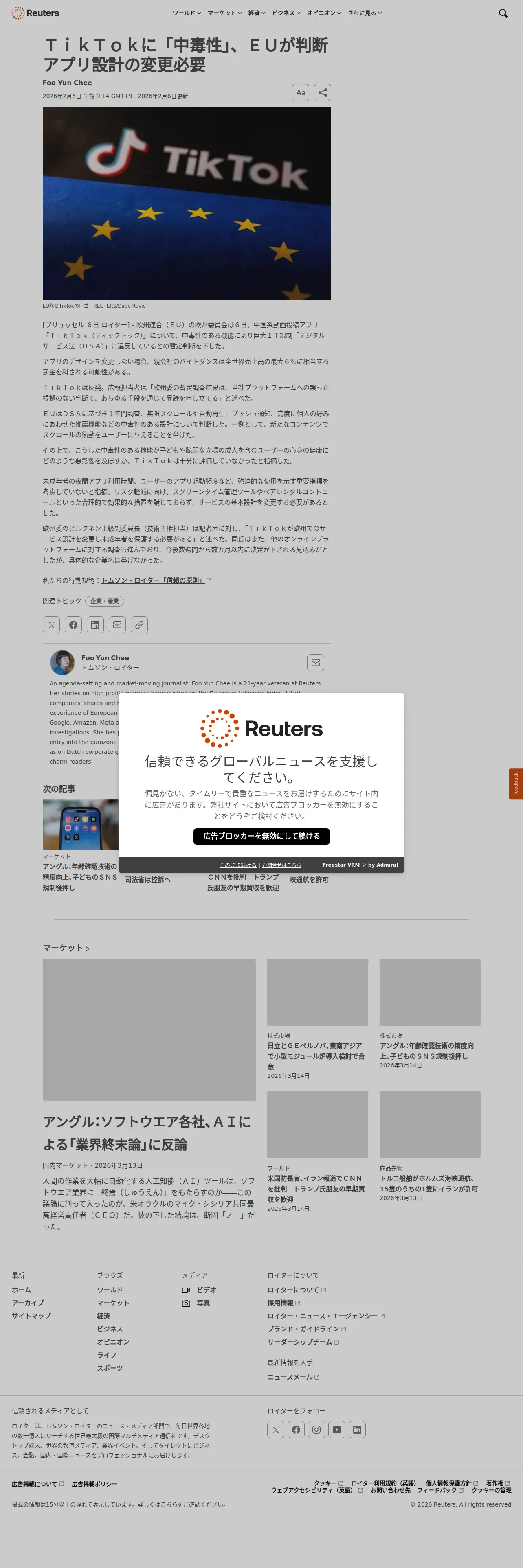Share article via LinkedIn icon under article
The width and height of the screenshot is (523, 1568).
pyautogui.click(x=96, y=624)
